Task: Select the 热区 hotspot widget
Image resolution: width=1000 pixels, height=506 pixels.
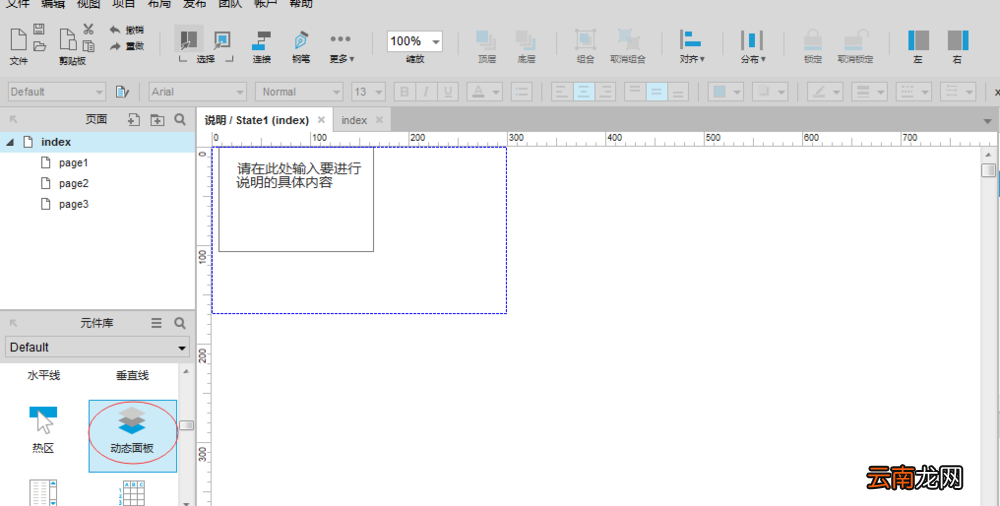Action: 43,429
